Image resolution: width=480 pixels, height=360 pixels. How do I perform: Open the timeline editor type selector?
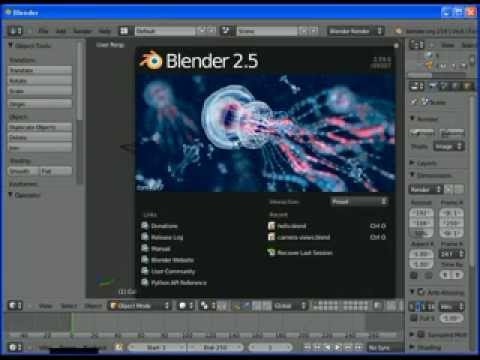point(15,347)
